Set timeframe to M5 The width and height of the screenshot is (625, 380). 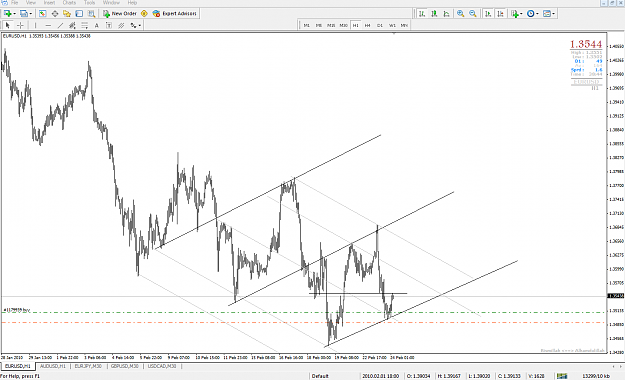(319, 25)
